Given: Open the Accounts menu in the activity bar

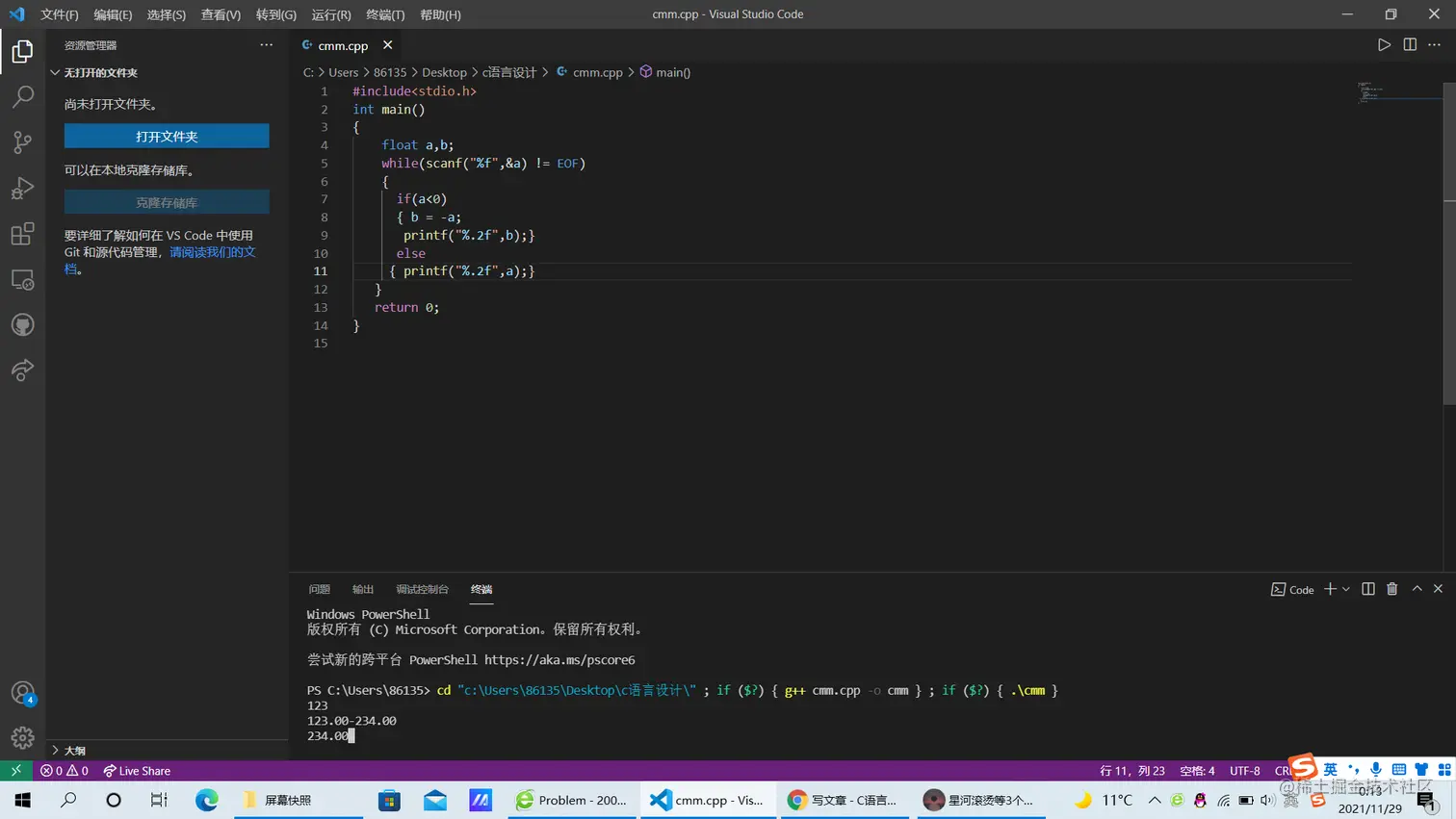Looking at the screenshot, I should click(x=22, y=693).
